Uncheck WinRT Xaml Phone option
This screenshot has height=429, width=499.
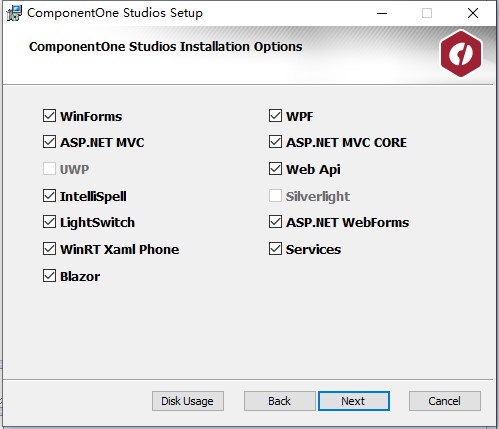(49, 249)
